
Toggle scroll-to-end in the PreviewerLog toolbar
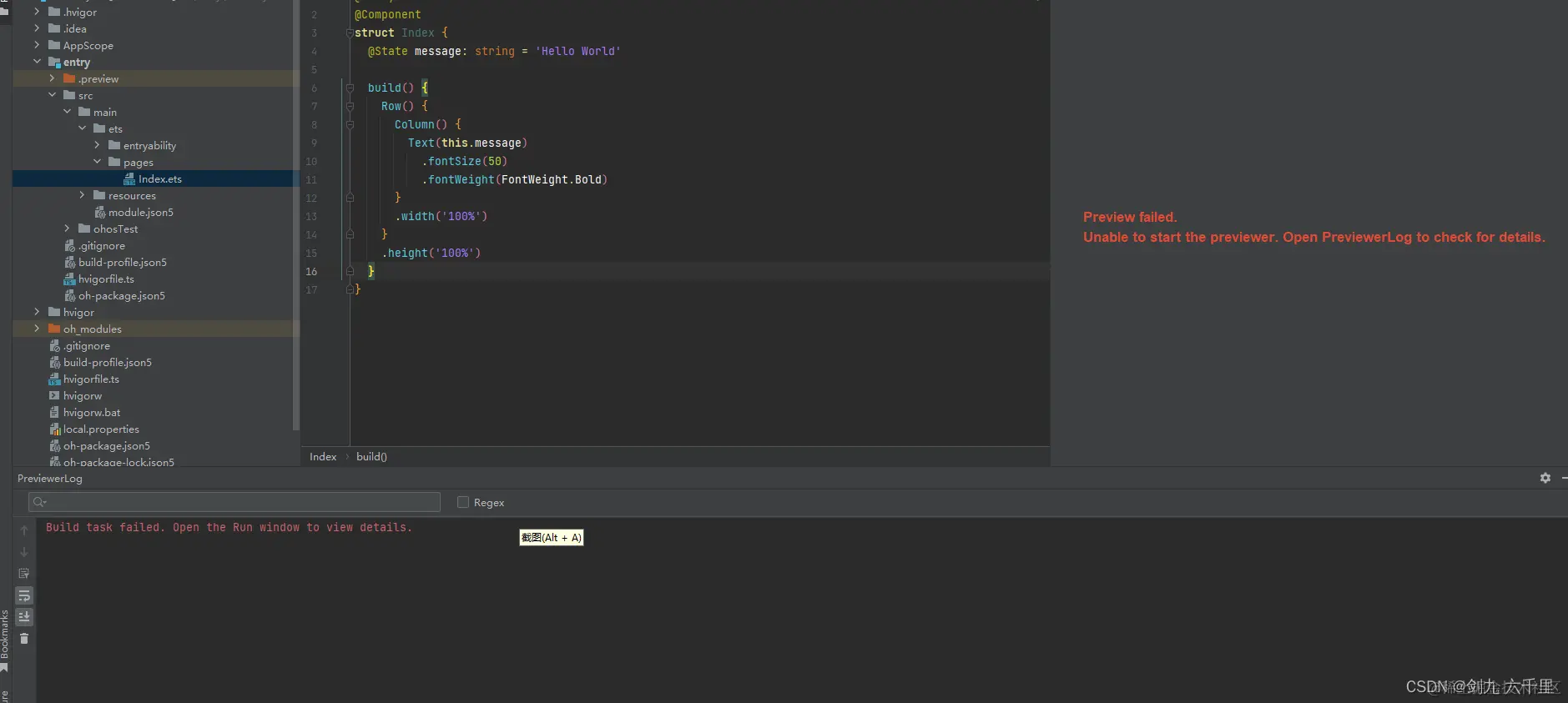tap(24, 617)
